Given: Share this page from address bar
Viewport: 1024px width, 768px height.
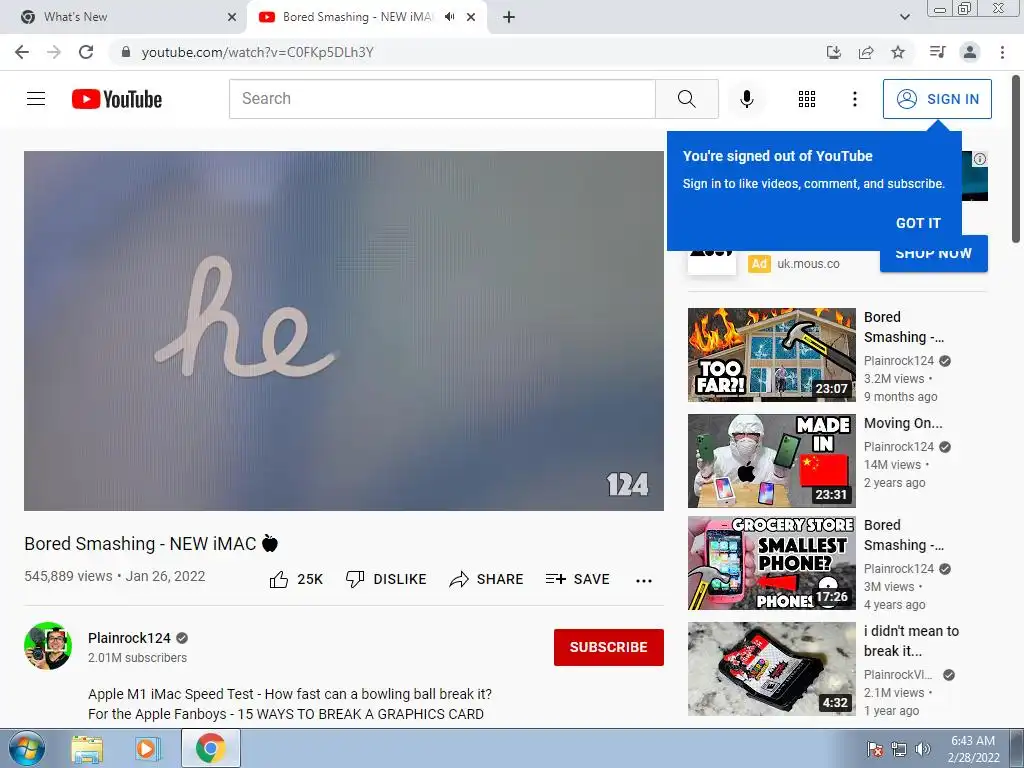Looking at the screenshot, I should (866, 52).
